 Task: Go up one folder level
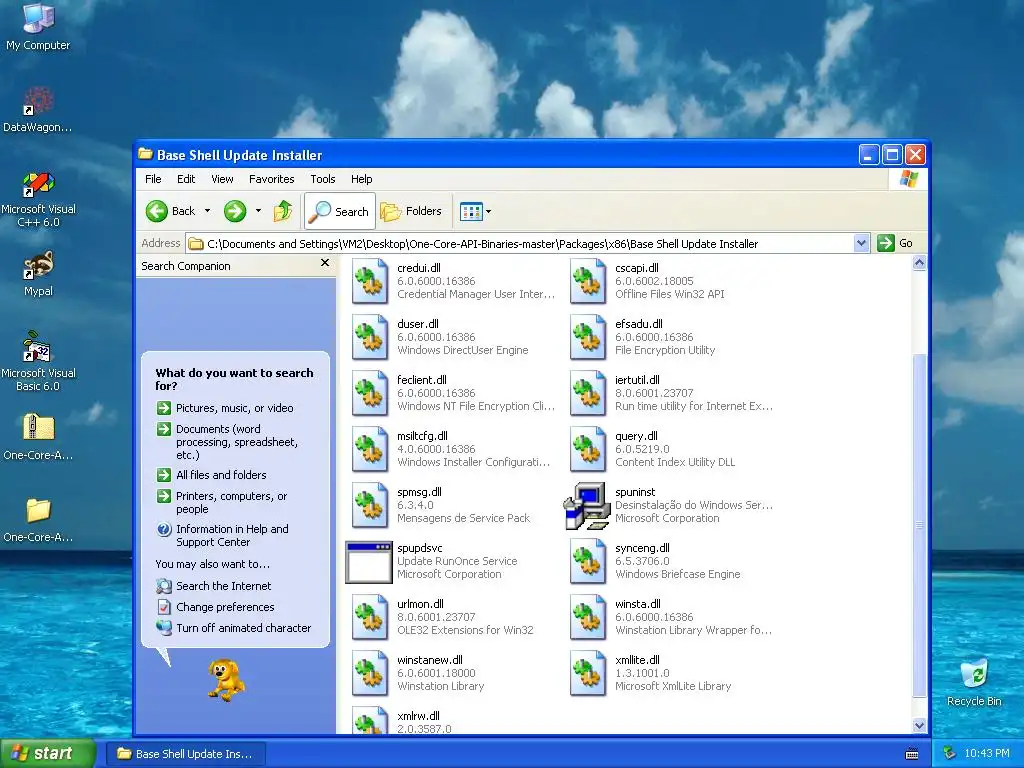[x=283, y=211]
